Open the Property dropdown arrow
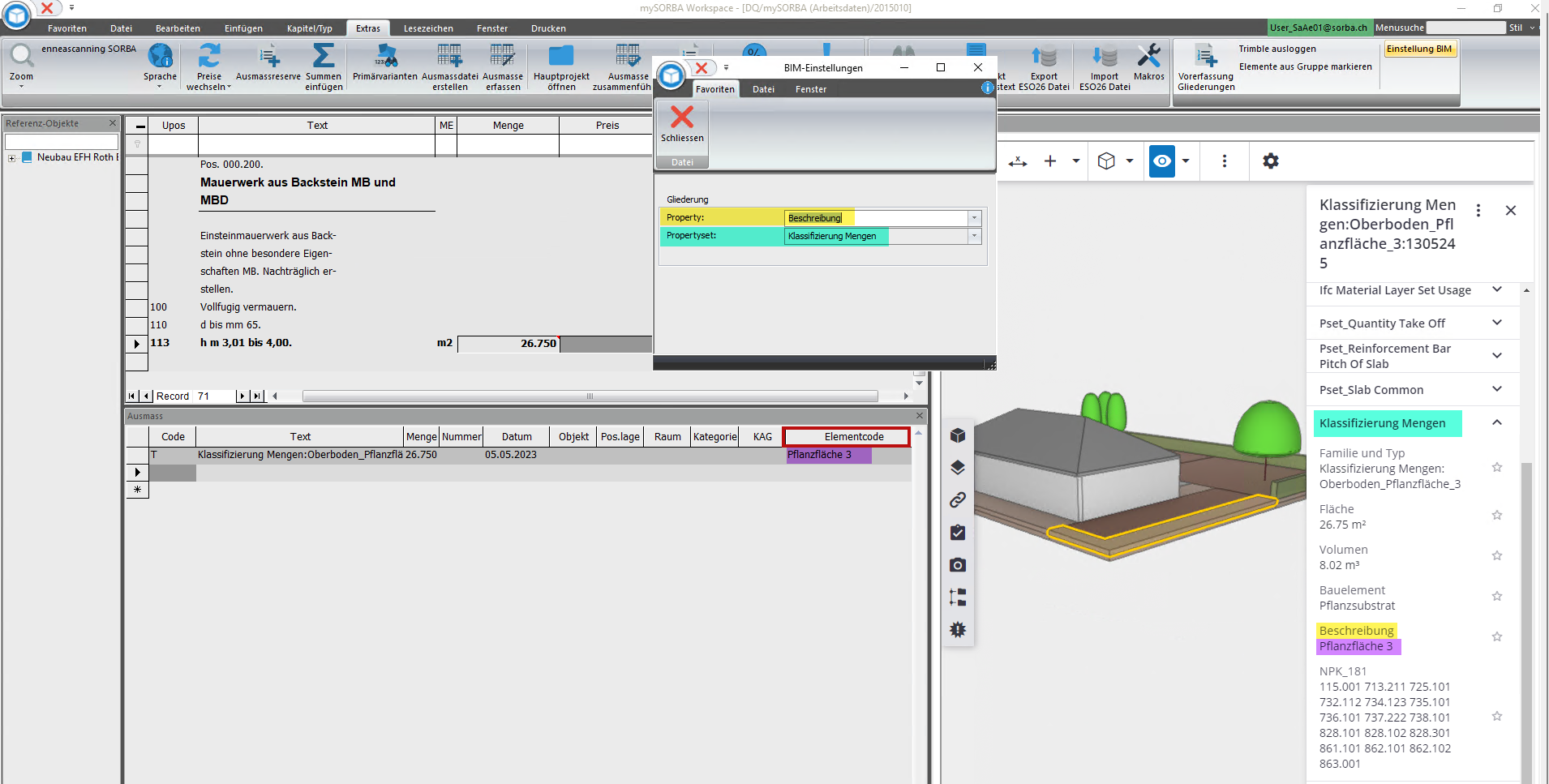The height and width of the screenshot is (784, 1549). pyautogui.click(x=974, y=218)
